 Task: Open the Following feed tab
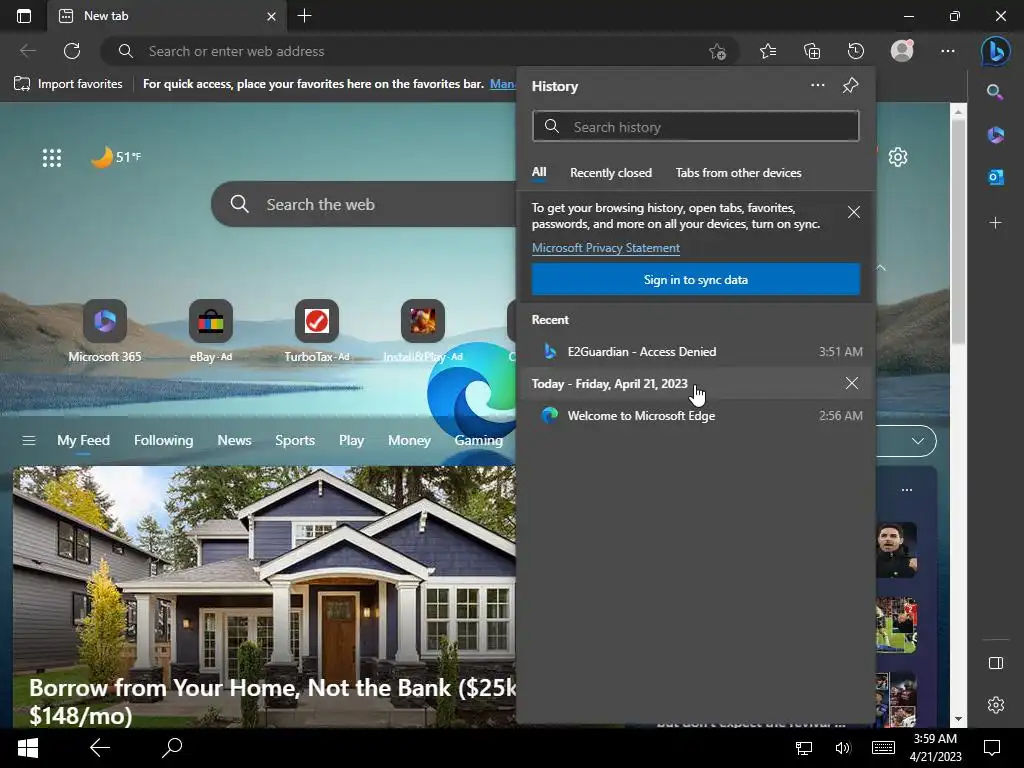(163, 440)
